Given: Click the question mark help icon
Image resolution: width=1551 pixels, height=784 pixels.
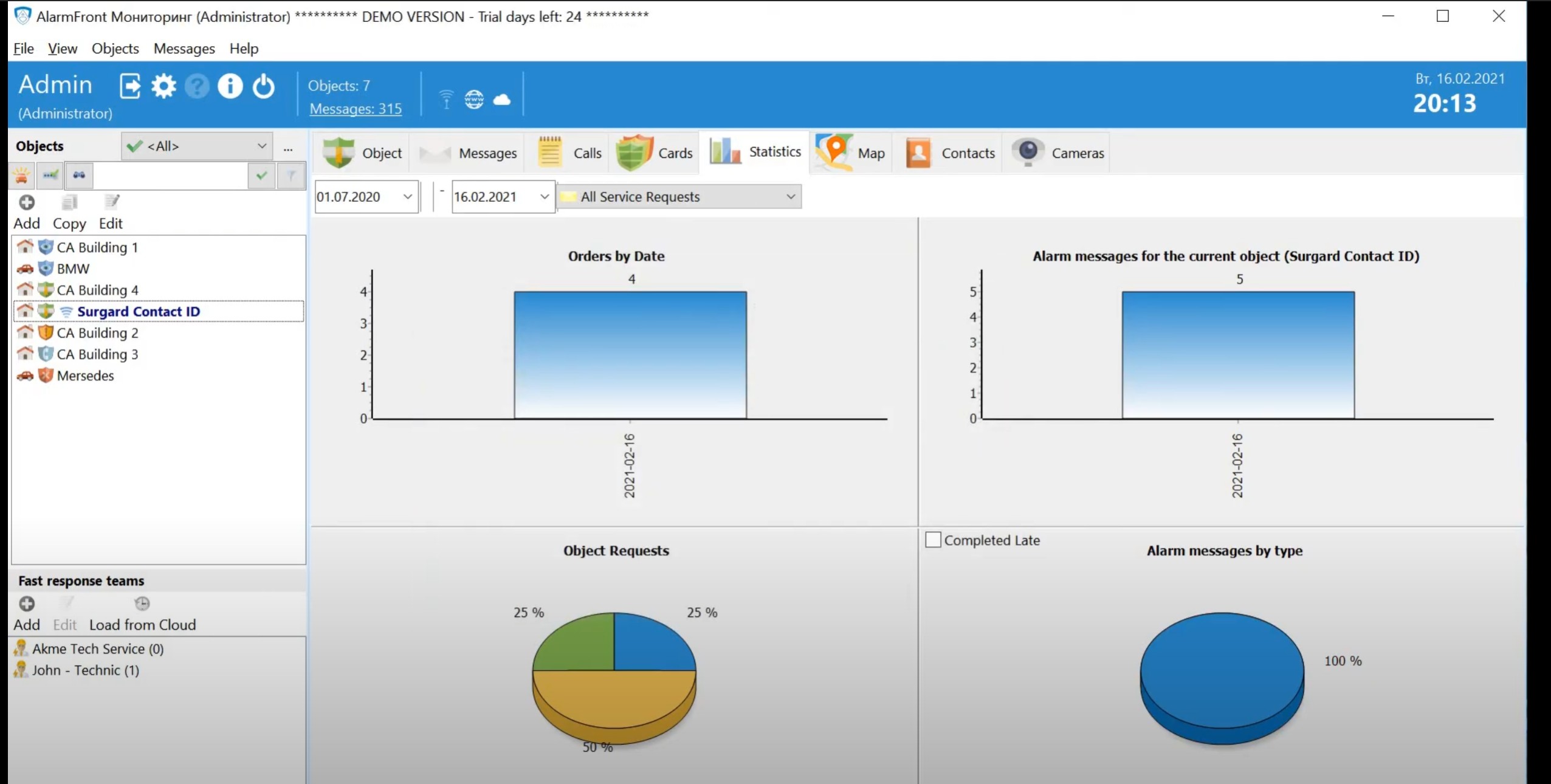Looking at the screenshot, I should (197, 86).
